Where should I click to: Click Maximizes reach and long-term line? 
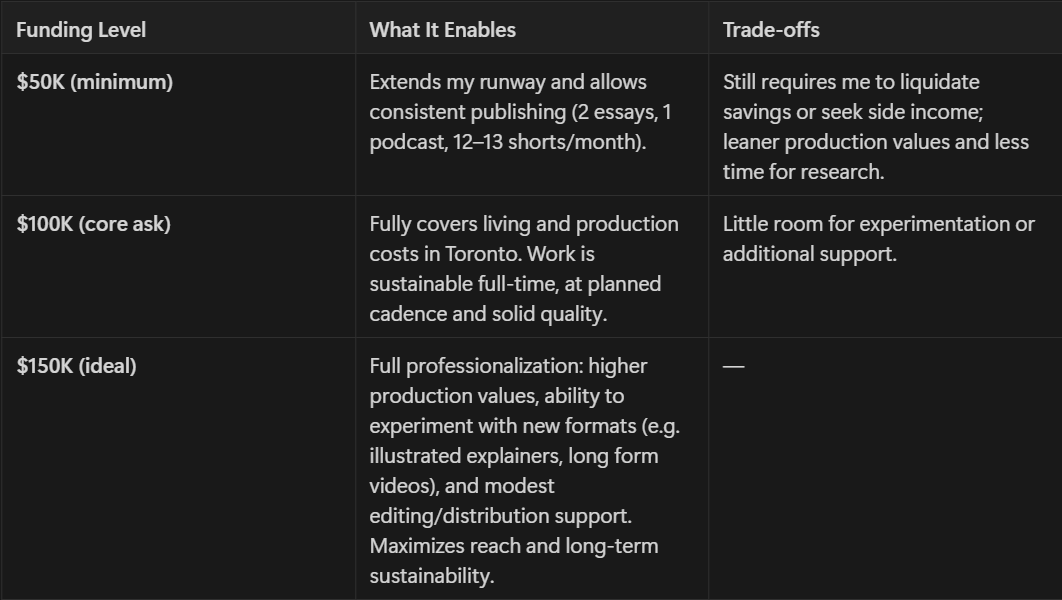click(513, 546)
